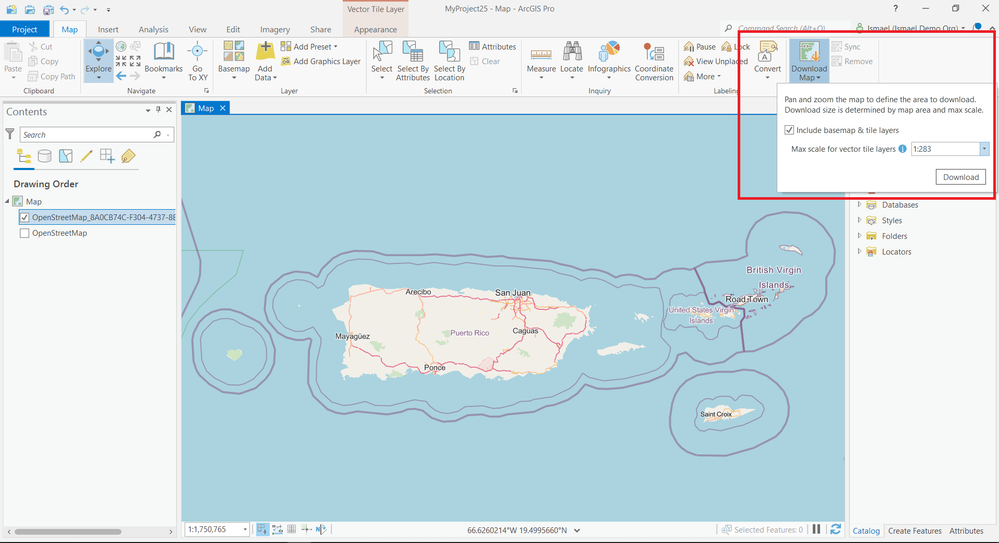Switch Contents to List By Drawing Order

(24, 156)
